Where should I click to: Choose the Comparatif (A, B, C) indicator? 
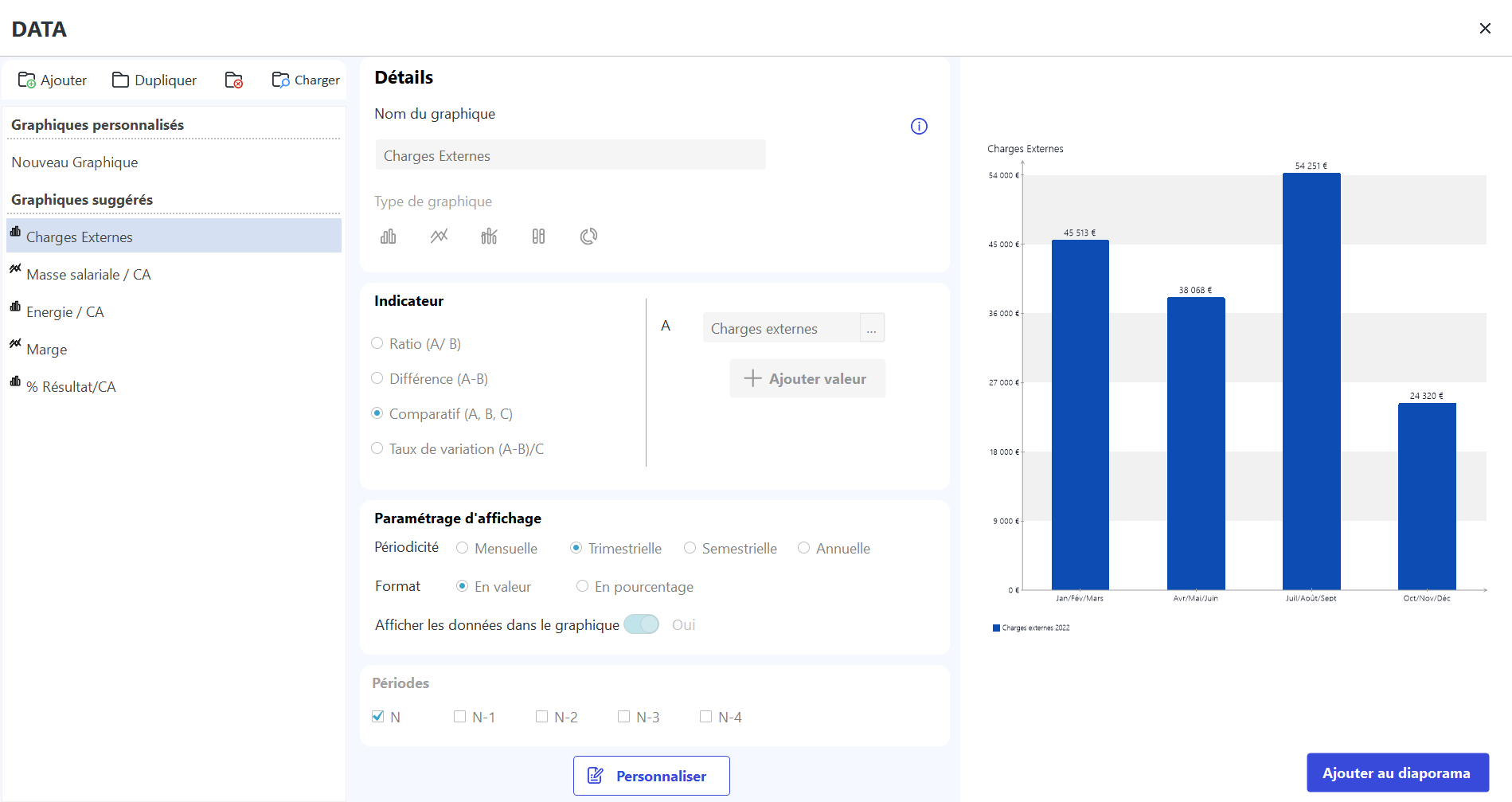(377, 413)
